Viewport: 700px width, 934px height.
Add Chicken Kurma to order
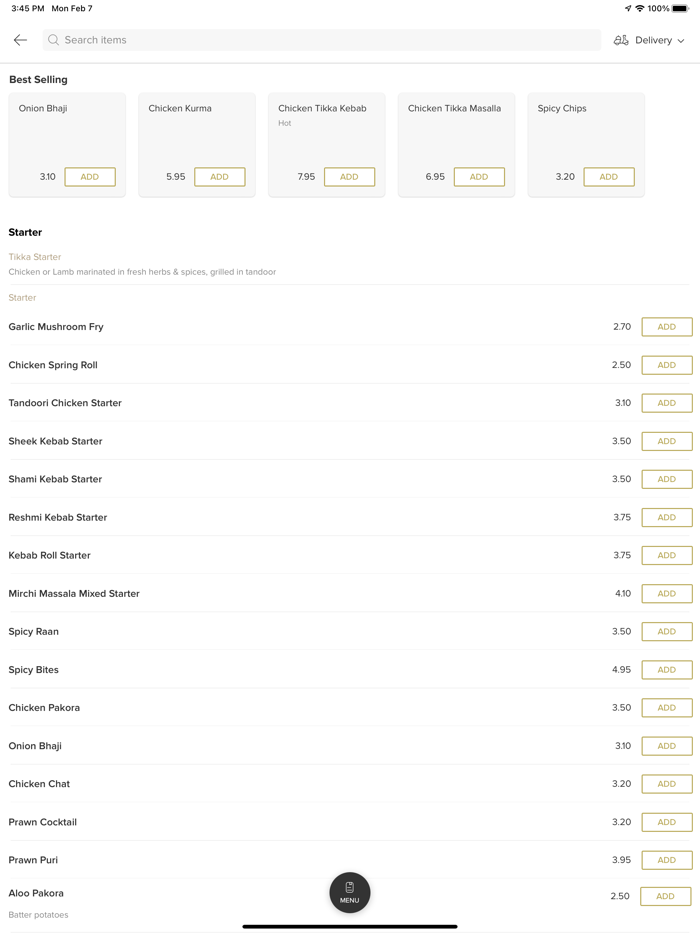pyautogui.click(x=219, y=177)
